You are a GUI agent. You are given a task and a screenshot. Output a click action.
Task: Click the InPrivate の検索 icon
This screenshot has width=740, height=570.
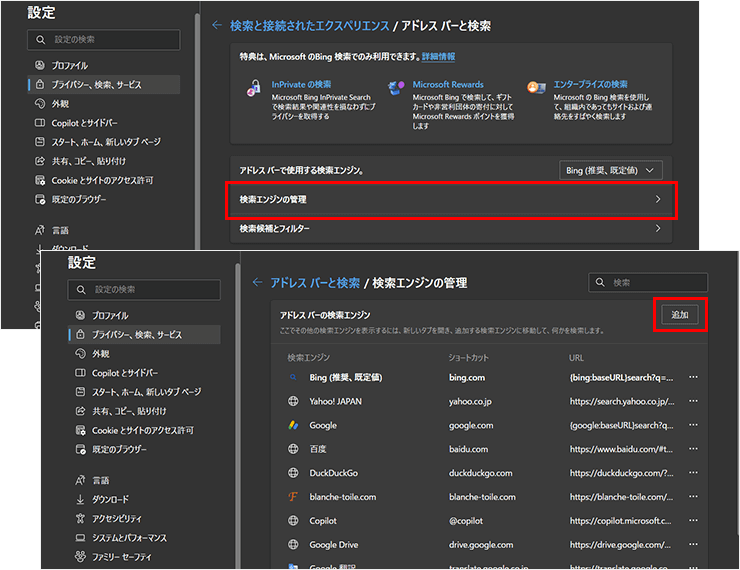pyautogui.click(x=254, y=88)
